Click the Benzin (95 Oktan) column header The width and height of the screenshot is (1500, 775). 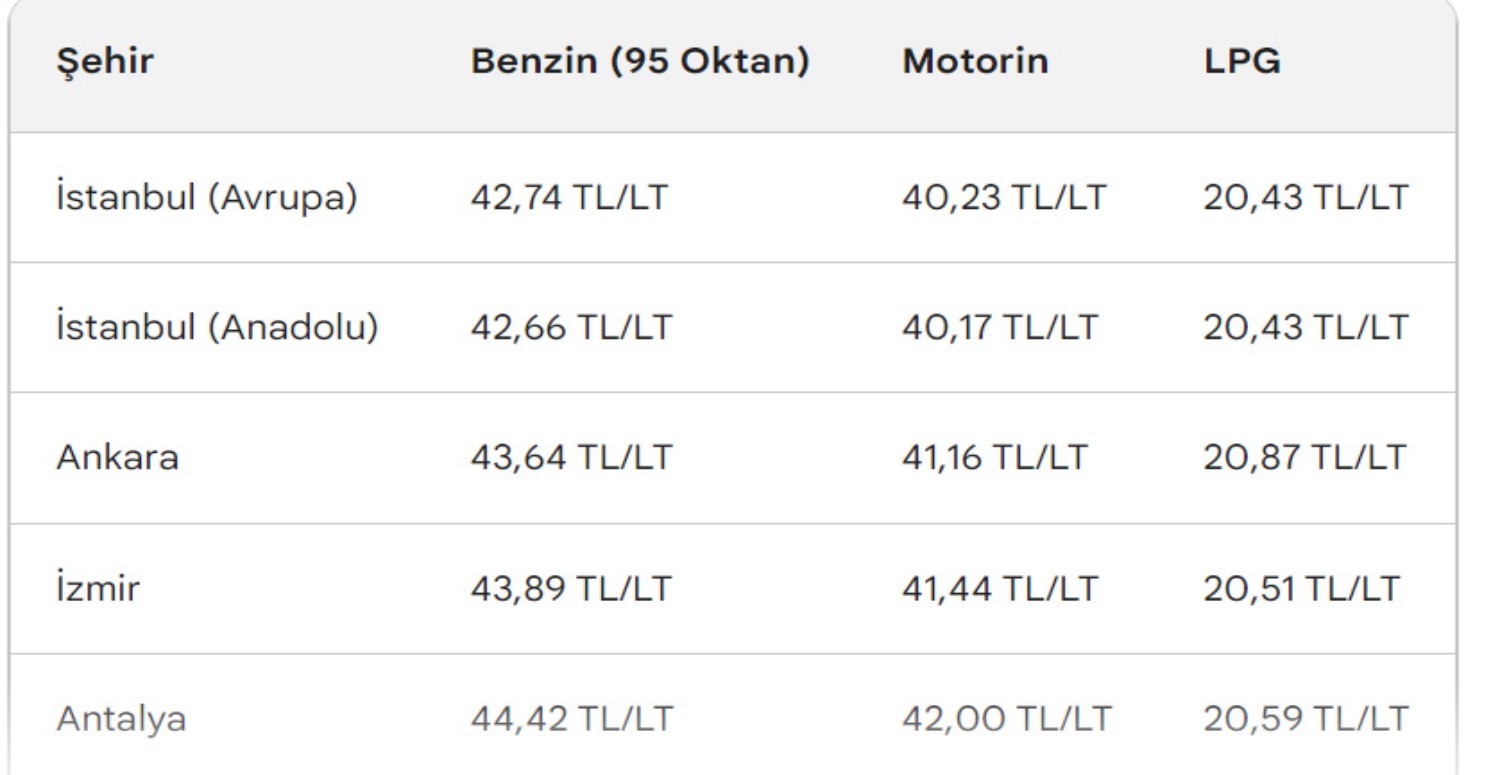coord(640,62)
